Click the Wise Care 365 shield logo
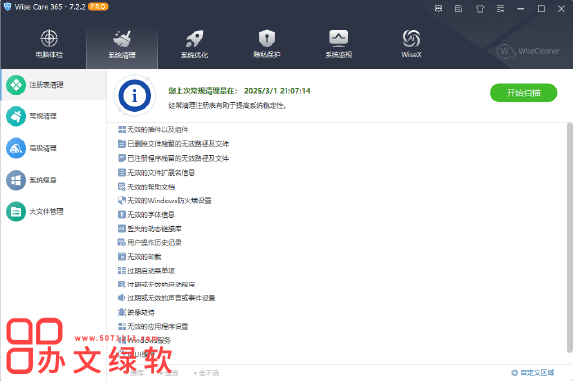Screen dimensions: 573x382 click(7, 7)
